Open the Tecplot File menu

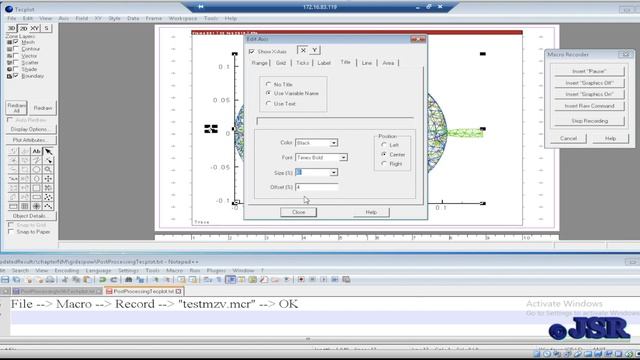11,18
